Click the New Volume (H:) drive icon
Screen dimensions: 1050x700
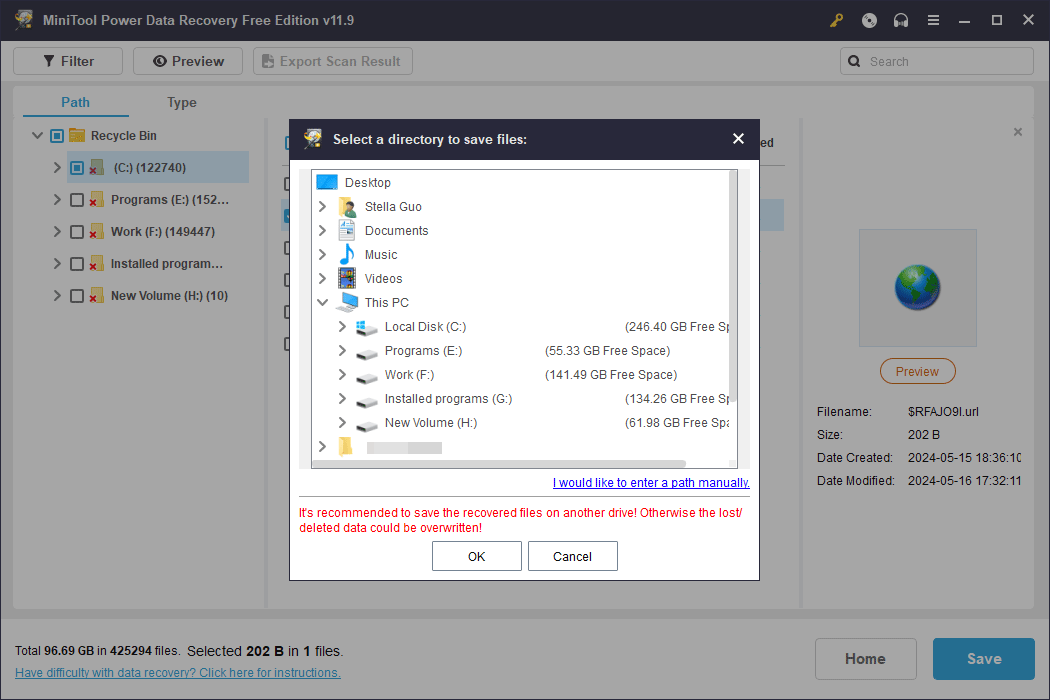pyautogui.click(x=366, y=425)
